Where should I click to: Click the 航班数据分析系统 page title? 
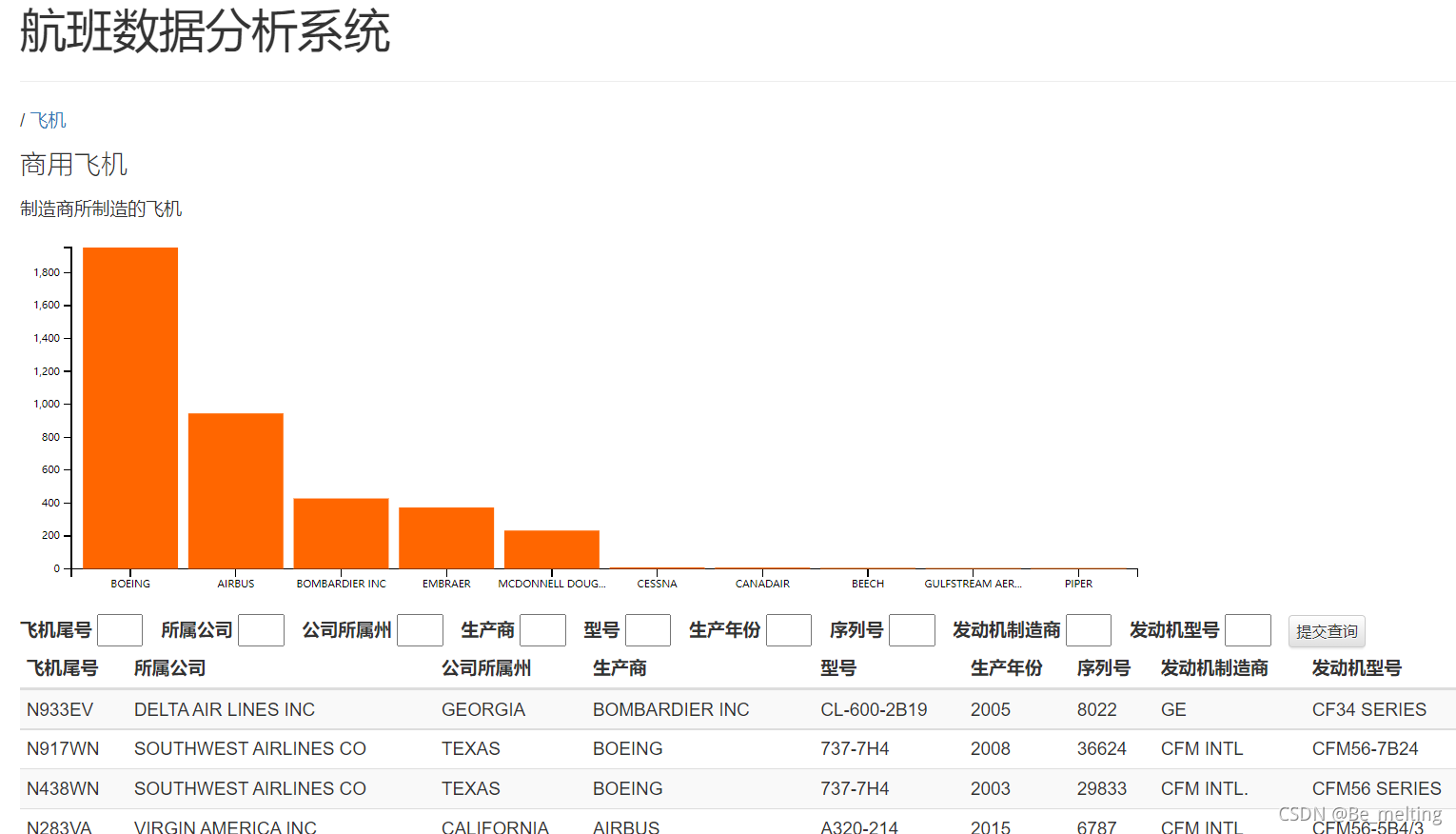tap(205, 30)
